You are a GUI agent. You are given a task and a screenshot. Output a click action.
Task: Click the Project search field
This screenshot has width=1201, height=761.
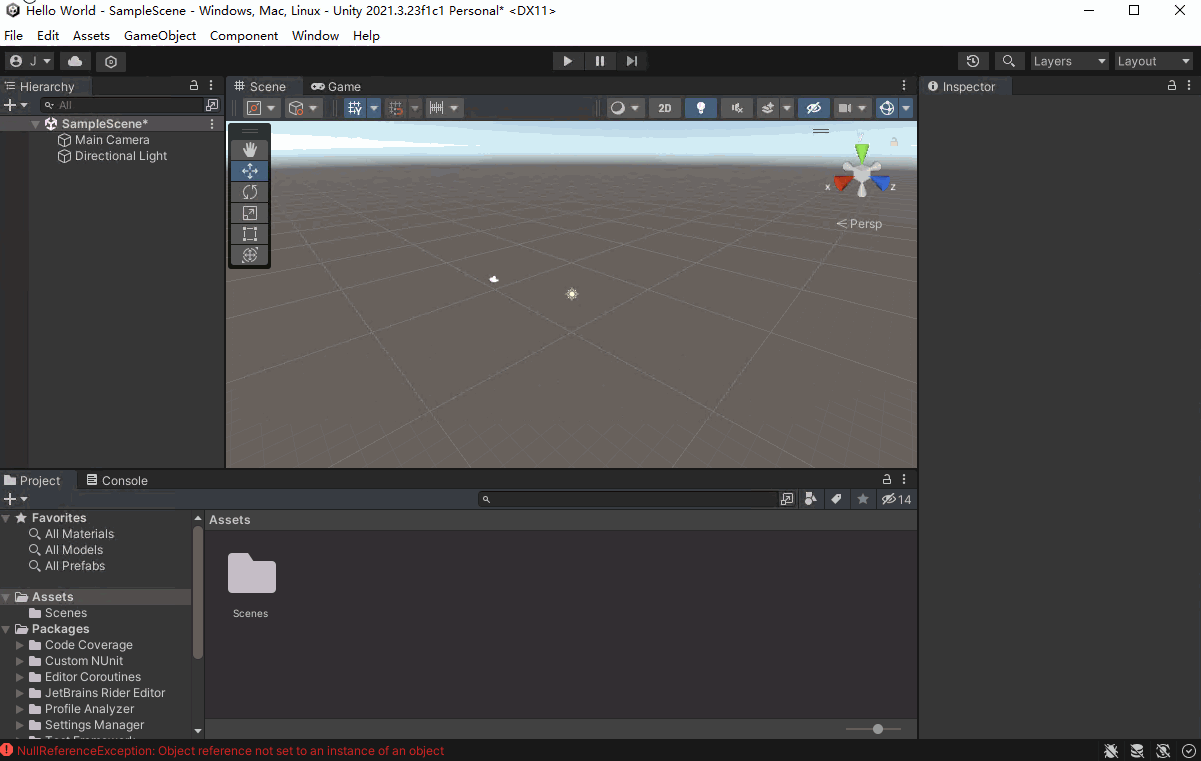pyautogui.click(x=628, y=499)
